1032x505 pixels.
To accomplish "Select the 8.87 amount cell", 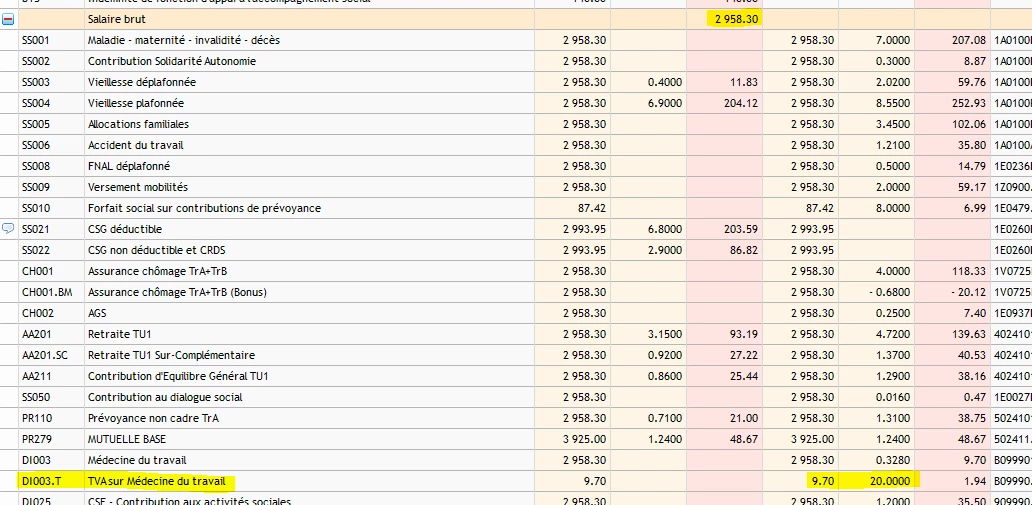I will point(975,61).
